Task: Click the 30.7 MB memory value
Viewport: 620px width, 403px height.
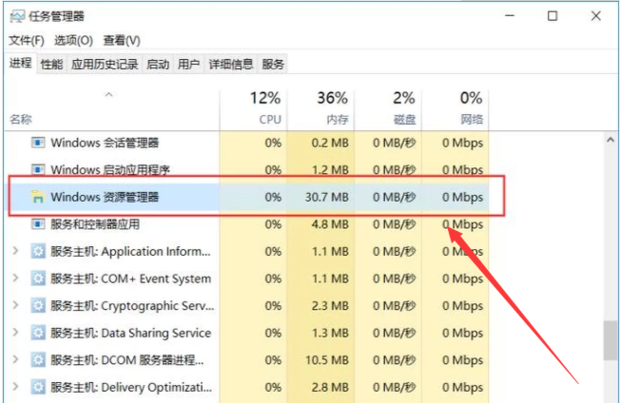Action: pos(327,197)
